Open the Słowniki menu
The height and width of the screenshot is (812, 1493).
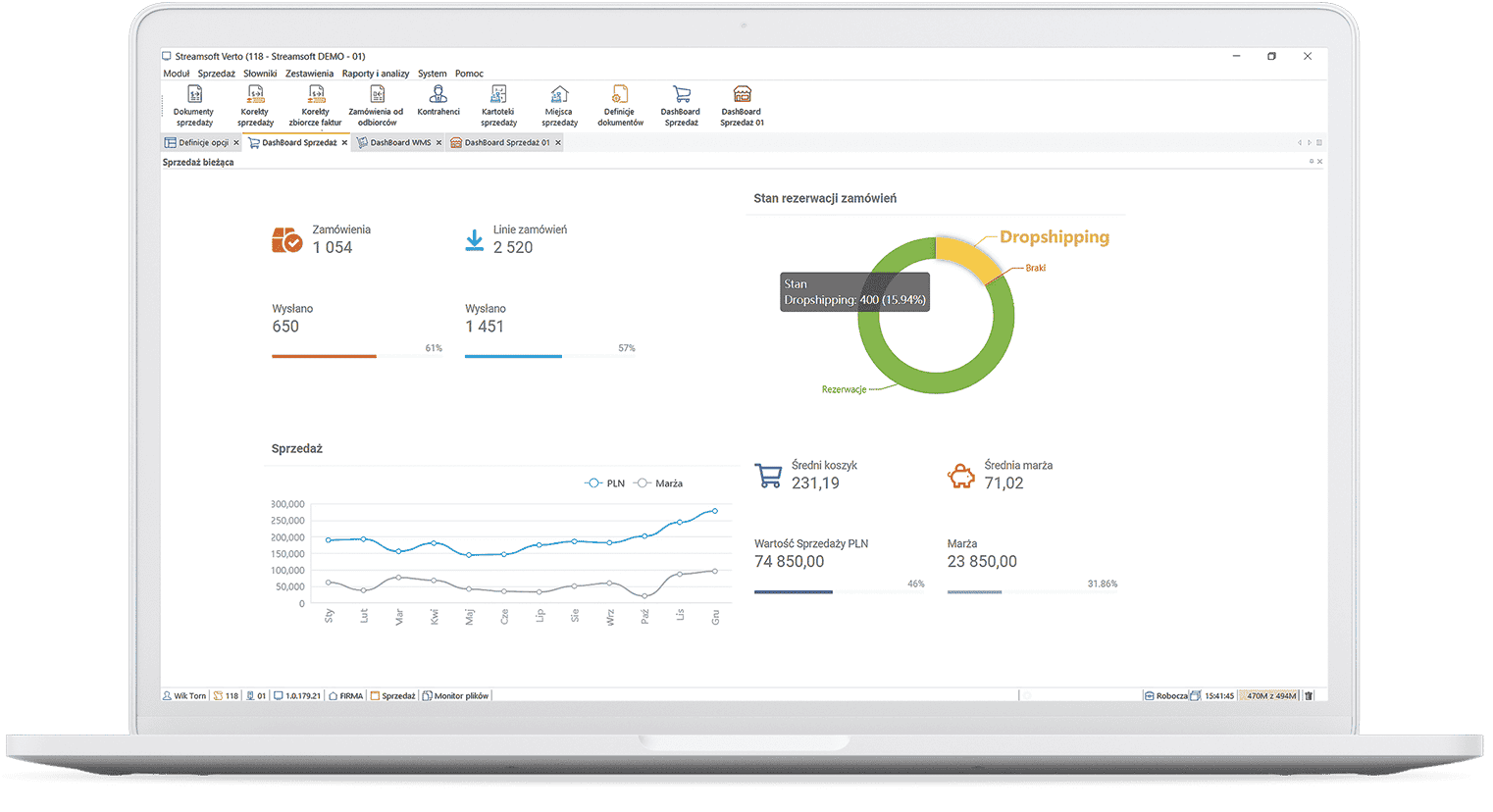coord(260,74)
